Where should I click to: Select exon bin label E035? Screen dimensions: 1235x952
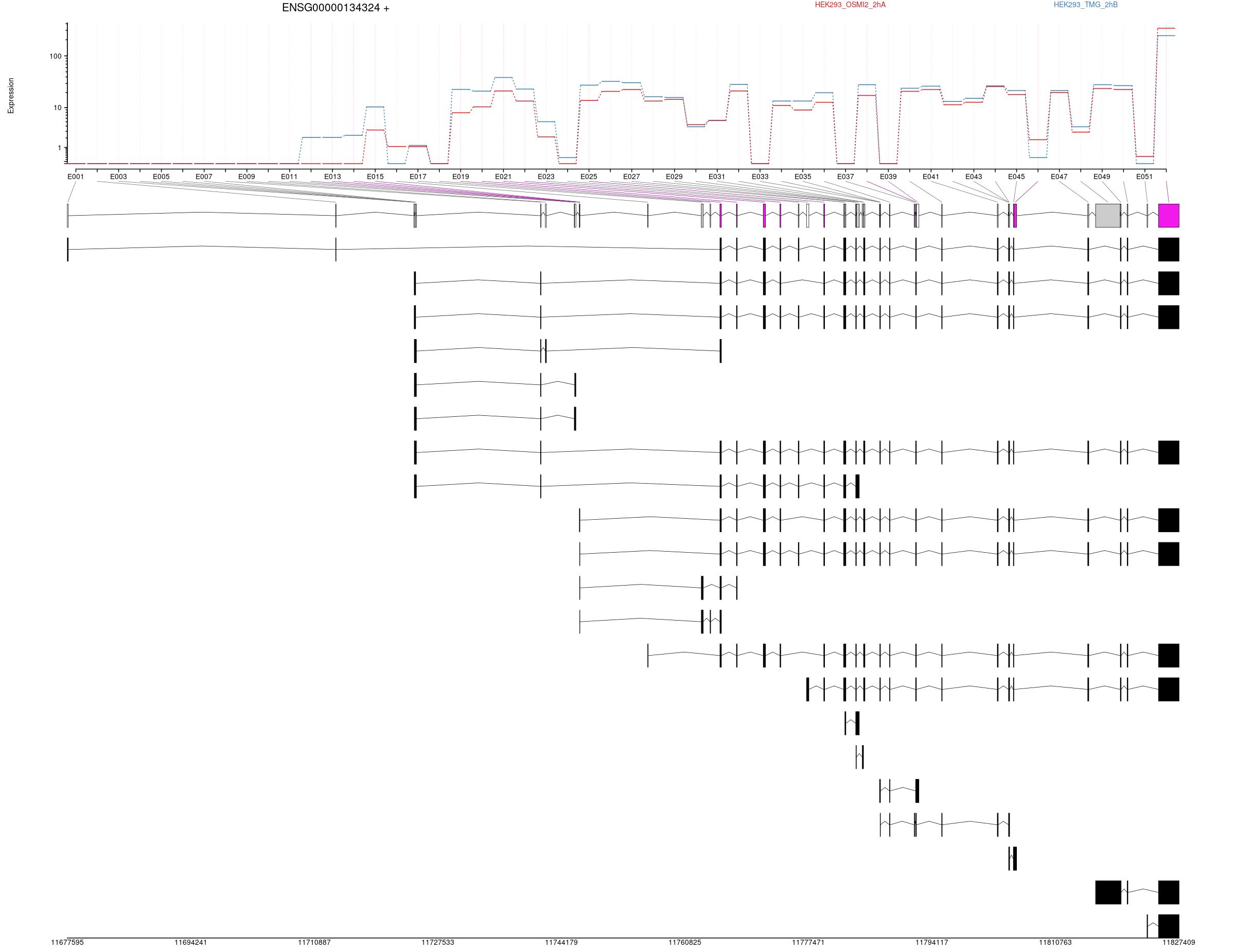[x=802, y=177]
